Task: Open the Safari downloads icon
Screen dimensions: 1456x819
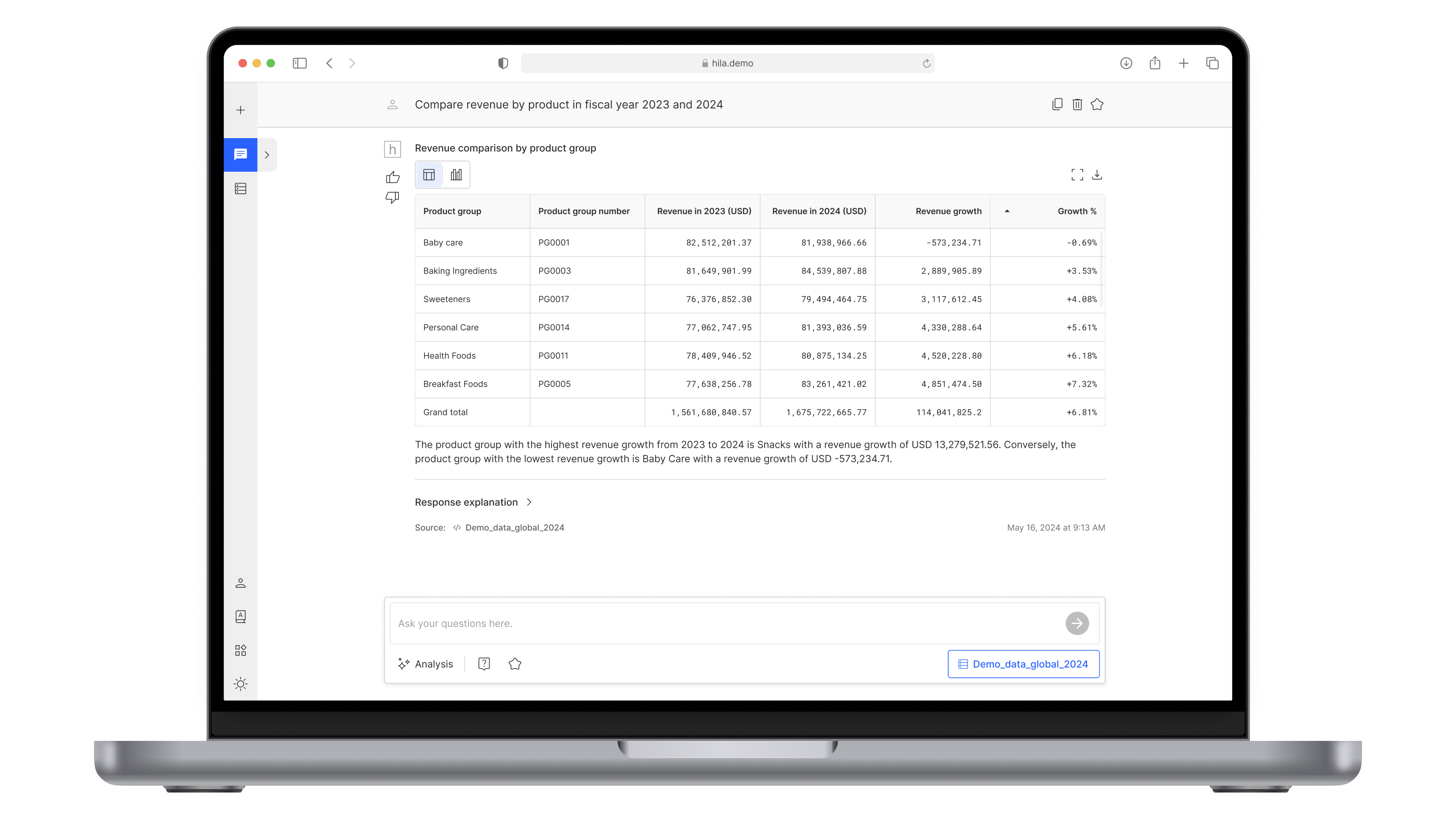Action: coord(1126,63)
